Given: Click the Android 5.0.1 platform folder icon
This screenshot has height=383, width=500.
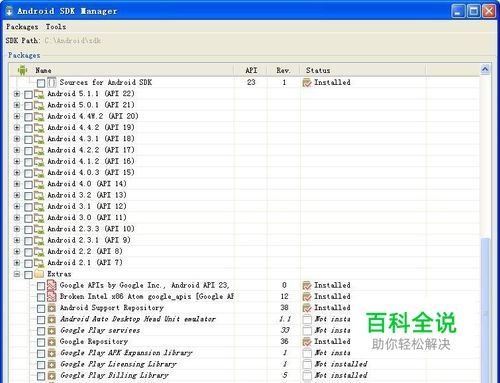Looking at the screenshot, I should point(39,106).
